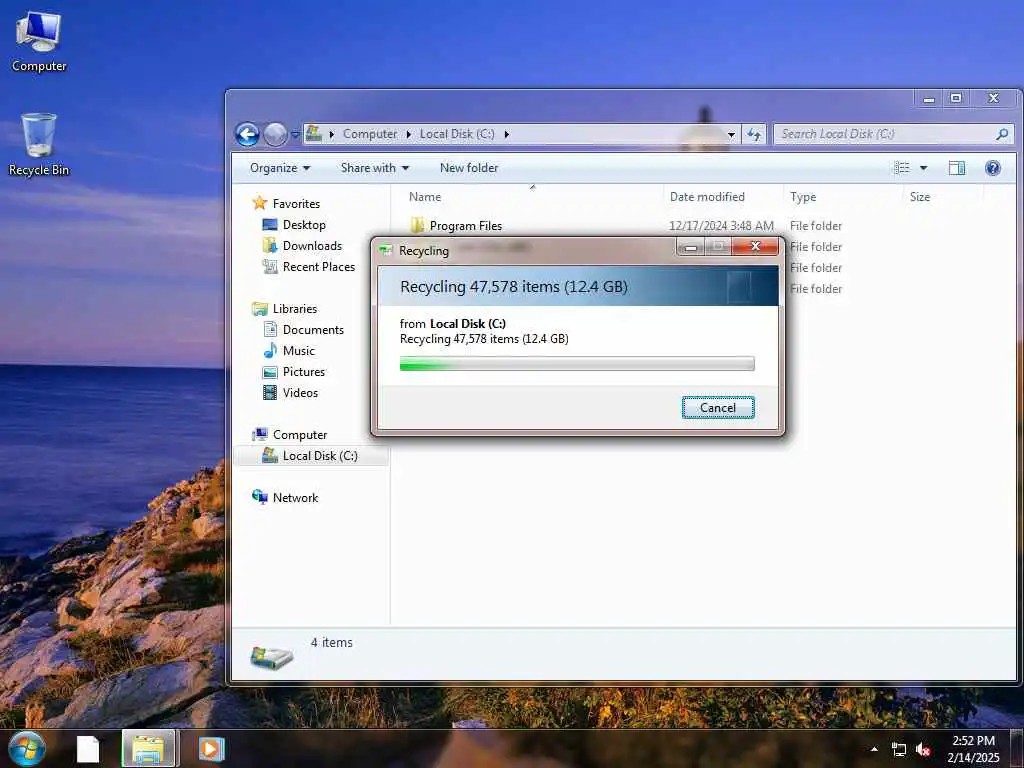This screenshot has height=768, width=1024.
Task: Open the address bar history dropdown
Action: 731,135
